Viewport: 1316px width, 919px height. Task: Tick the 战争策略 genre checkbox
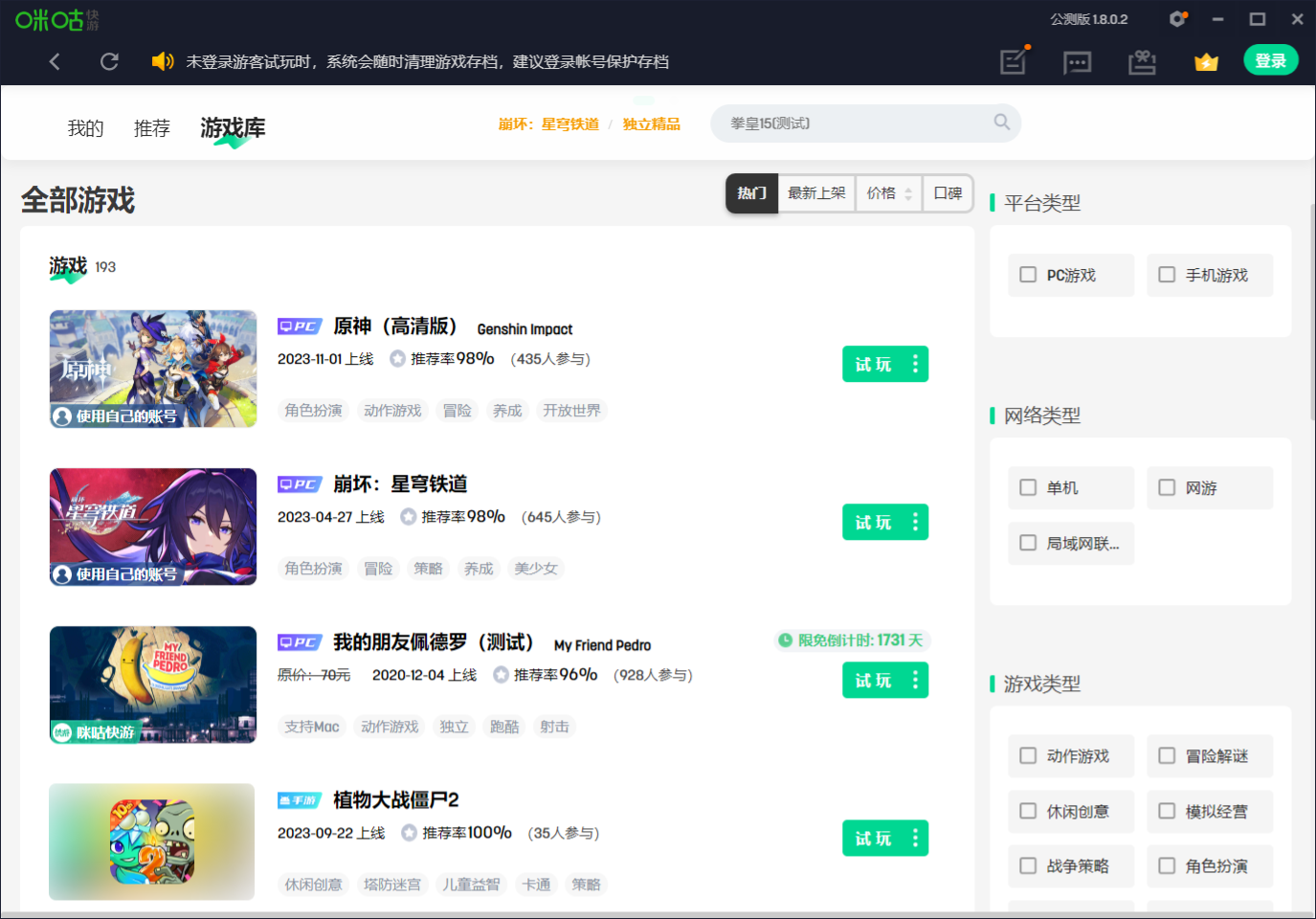point(1028,866)
